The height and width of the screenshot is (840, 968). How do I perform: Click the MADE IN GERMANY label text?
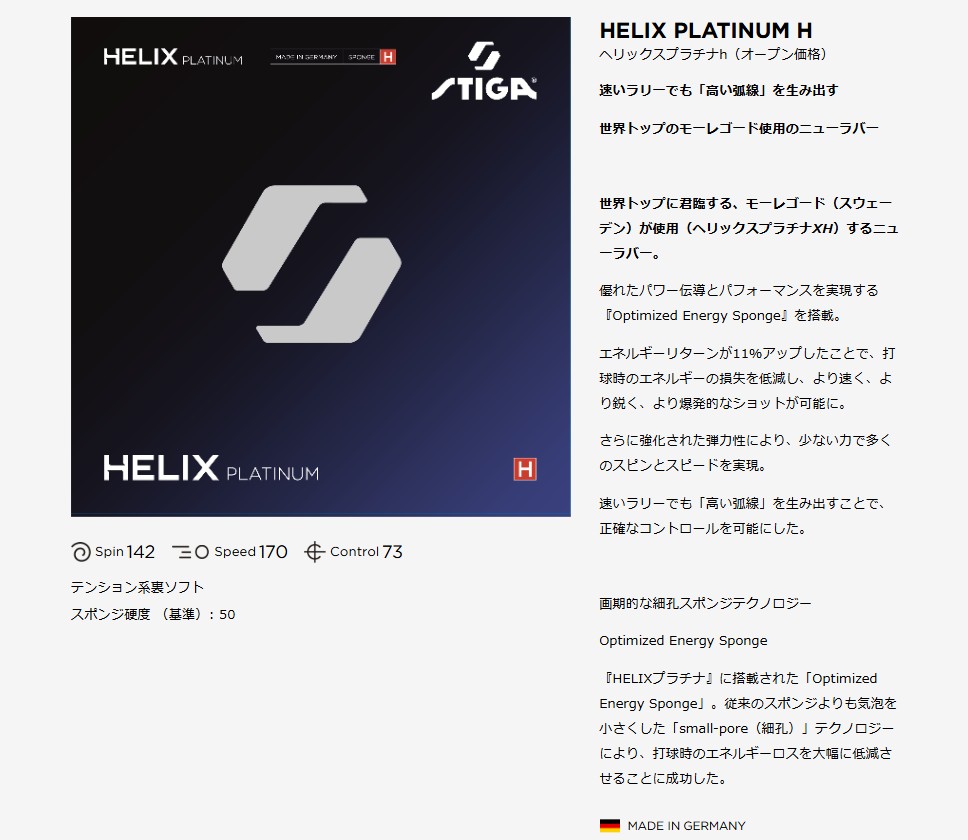[686, 826]
